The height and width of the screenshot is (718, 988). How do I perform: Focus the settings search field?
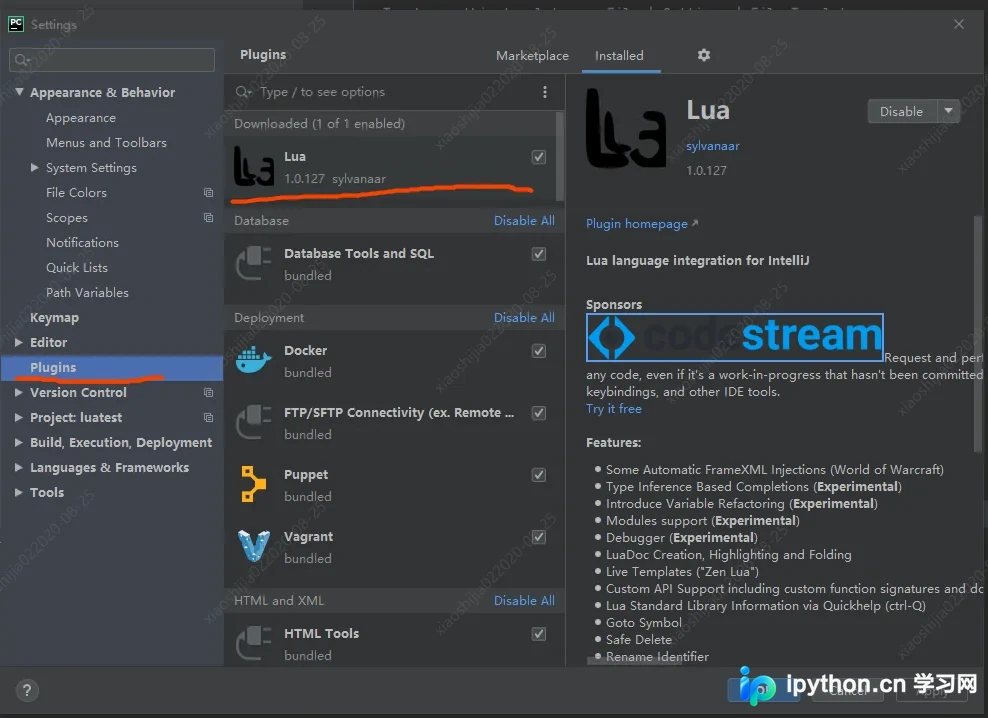tap(112, 60)
